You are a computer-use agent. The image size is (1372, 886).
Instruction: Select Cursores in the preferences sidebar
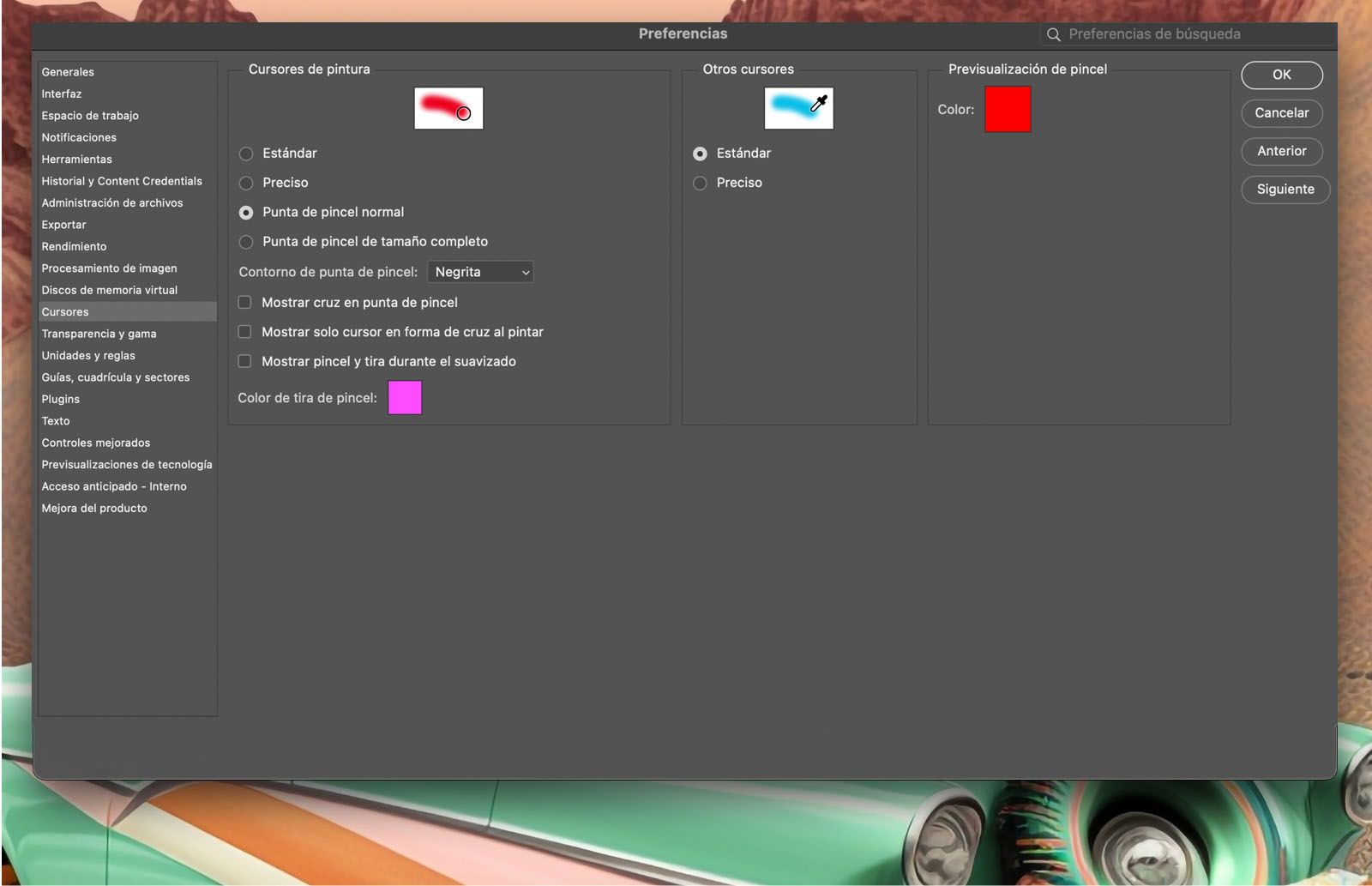coord(64,311)
